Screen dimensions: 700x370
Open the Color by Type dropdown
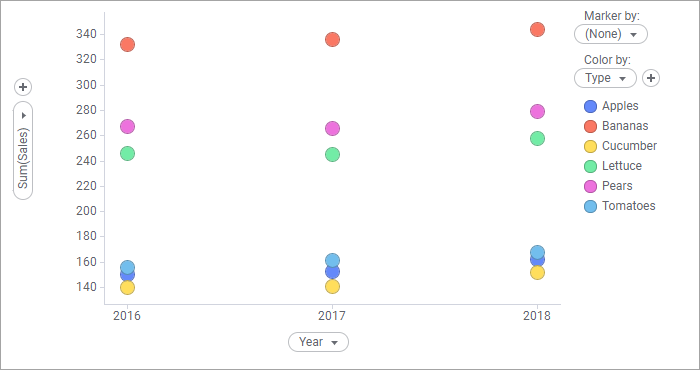[605, 78]
